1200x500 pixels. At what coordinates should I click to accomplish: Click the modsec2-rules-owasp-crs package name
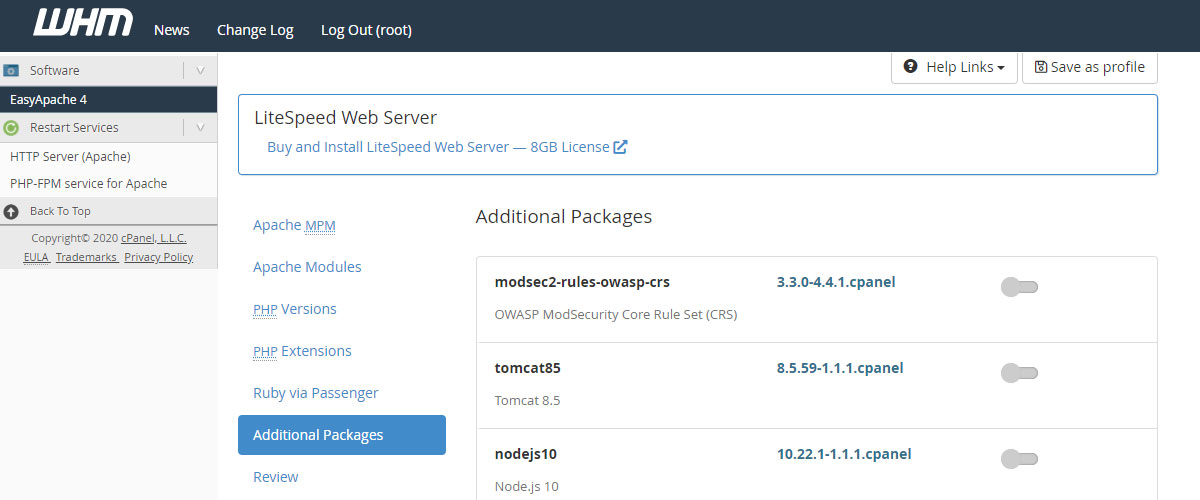582,282
